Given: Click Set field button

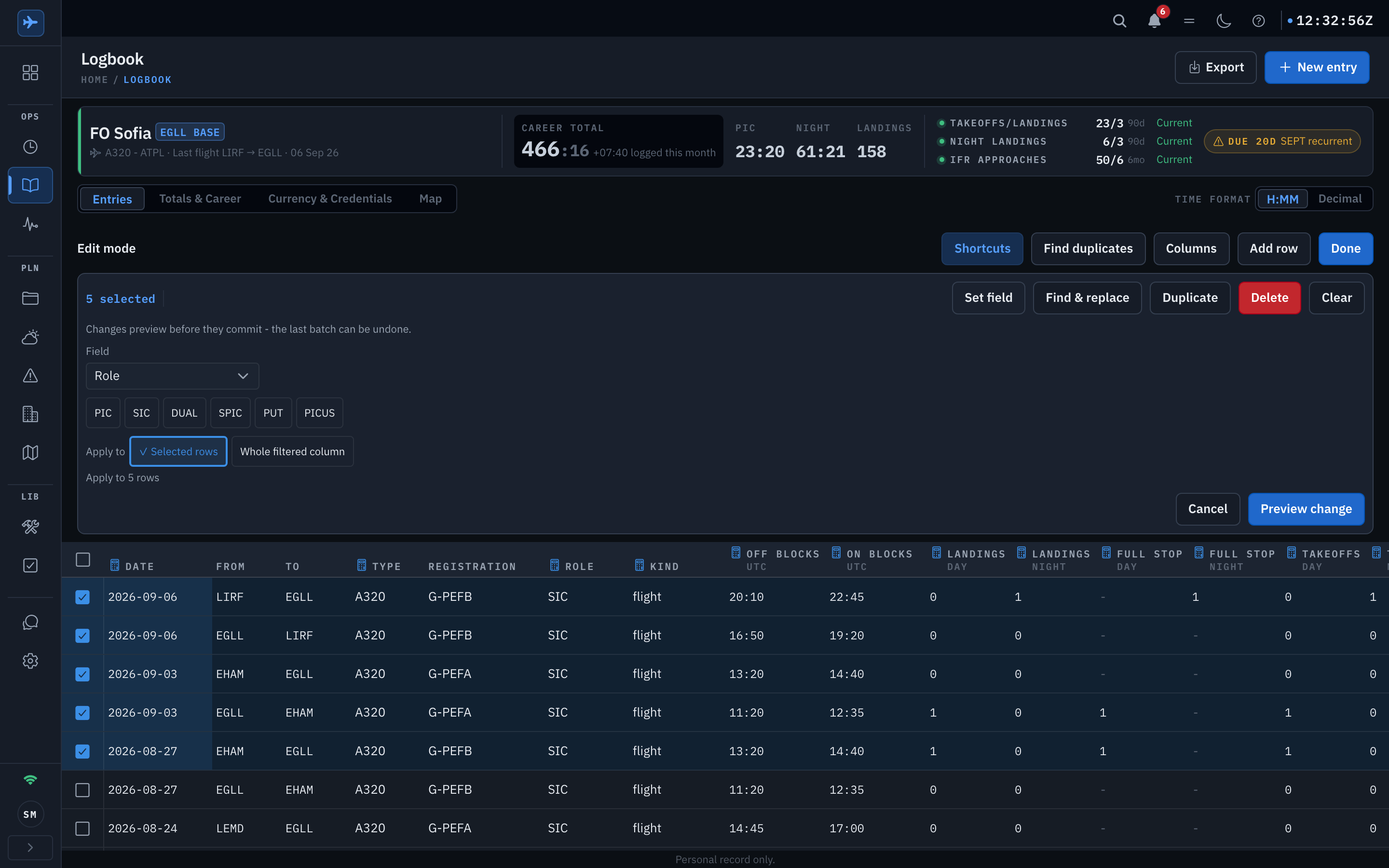Looking at the screenshot, I should pyautogui.click(x=988, y=298).
